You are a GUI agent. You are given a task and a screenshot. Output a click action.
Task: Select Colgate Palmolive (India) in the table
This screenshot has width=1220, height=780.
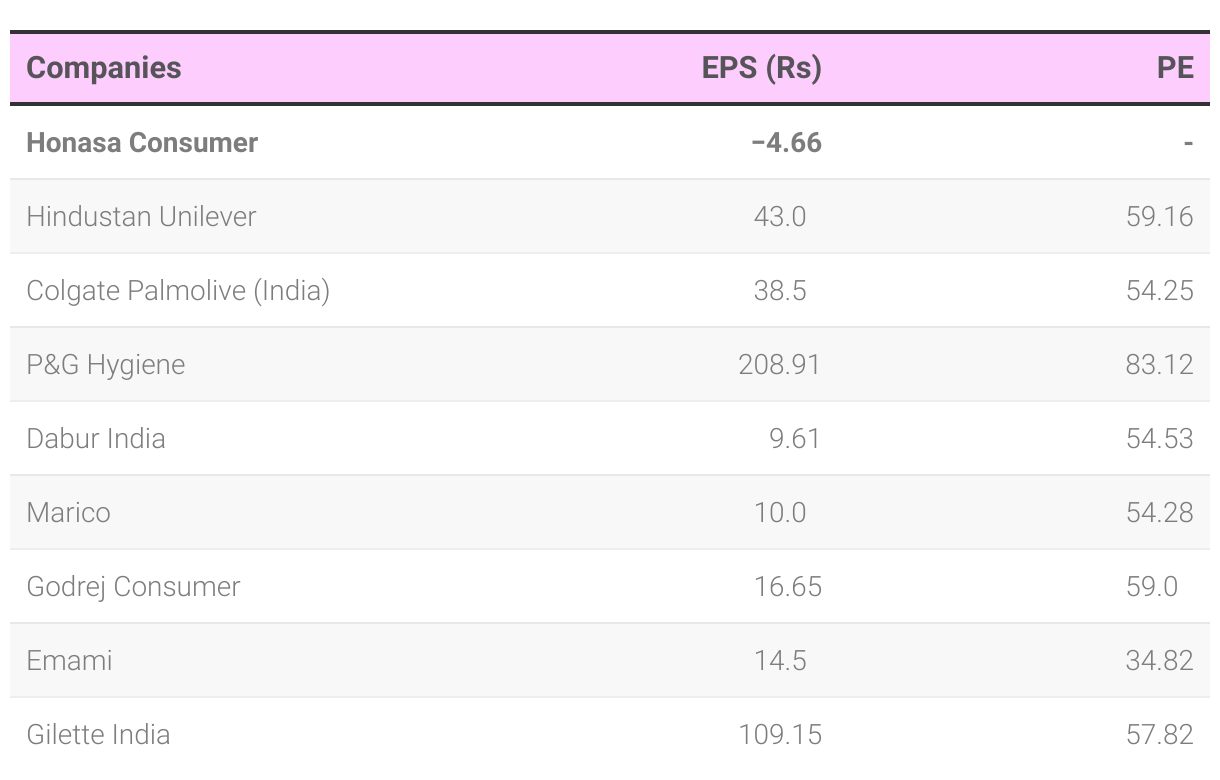point(178,291)
